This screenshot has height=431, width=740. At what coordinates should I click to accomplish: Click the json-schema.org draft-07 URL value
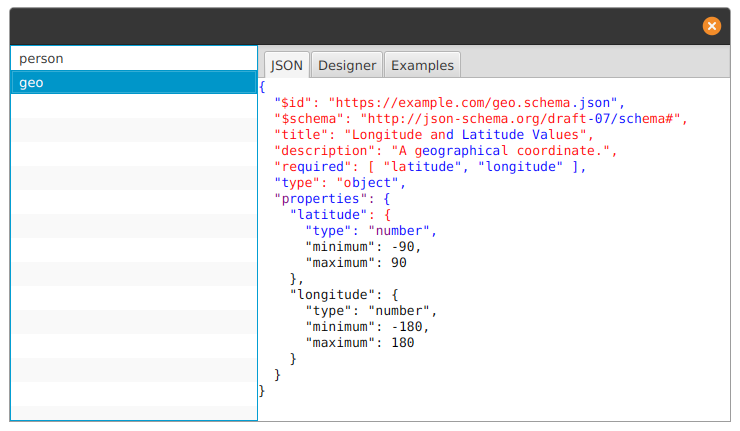tap(520, 119)
